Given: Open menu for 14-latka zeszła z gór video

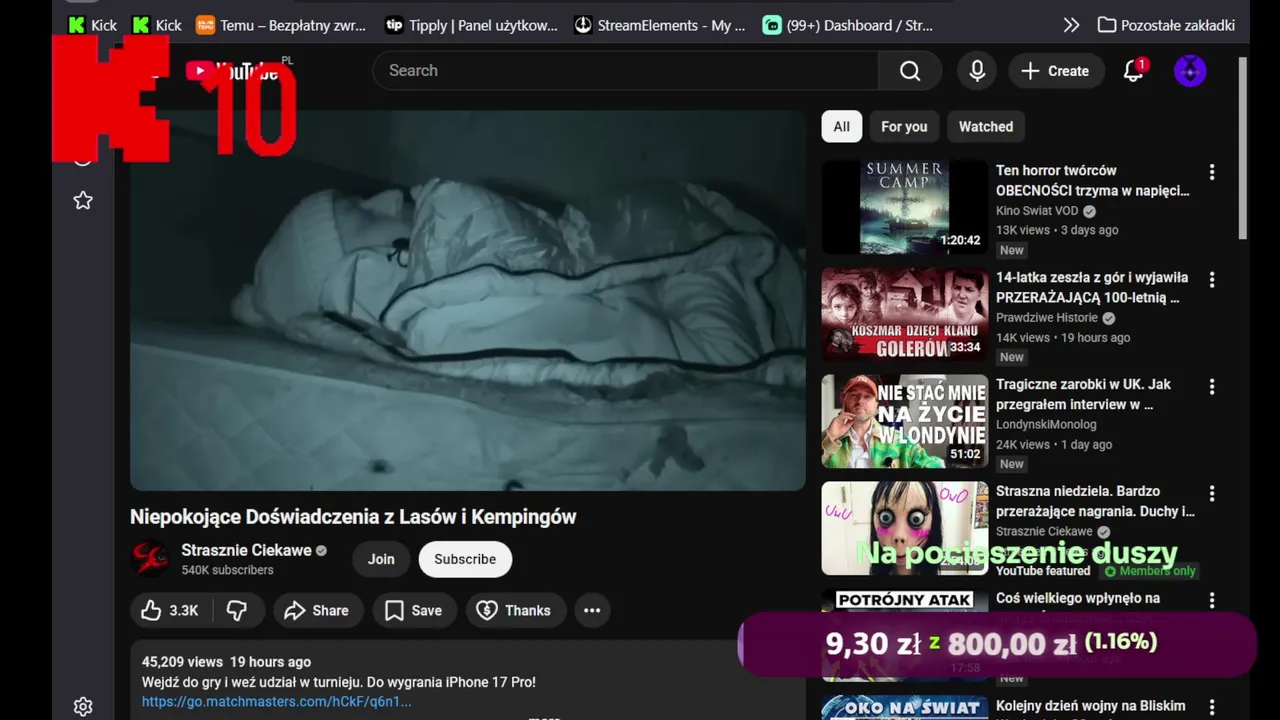Looking at the screenshot, I should pos(1212,279).
